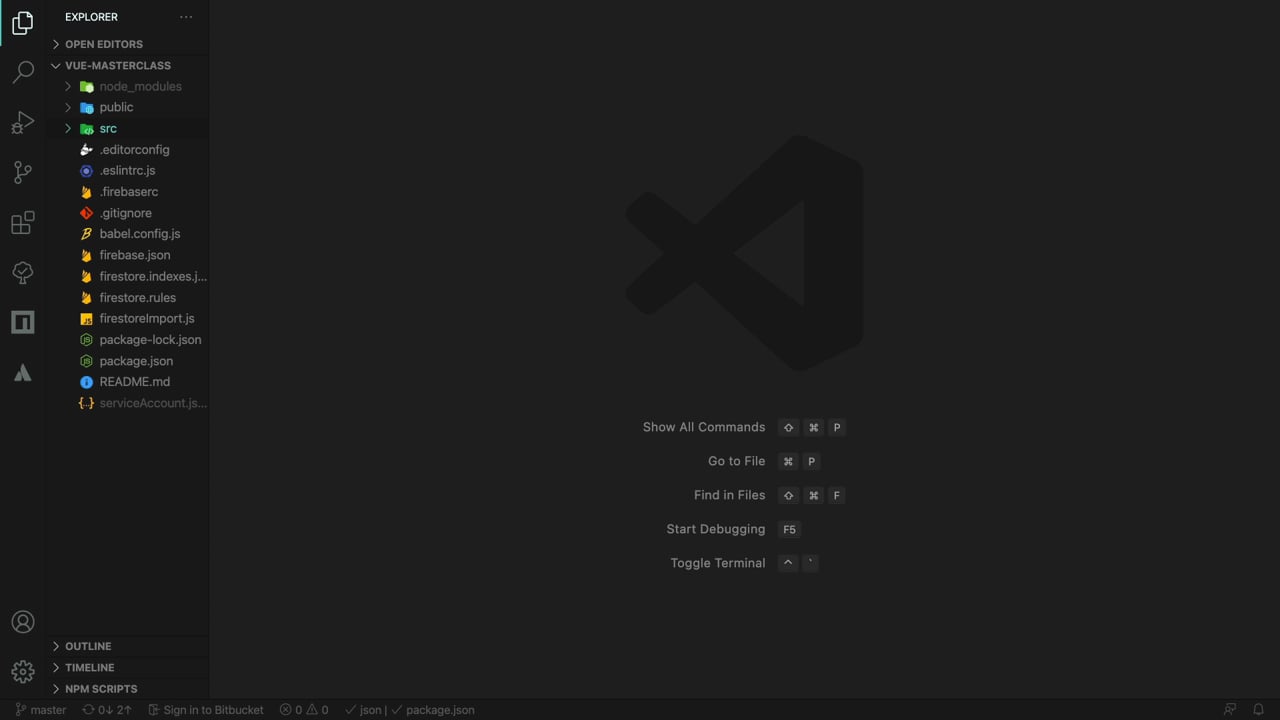Expand the node_modules folder
The image size is (1280, 720).
click(x=127, y=86)
